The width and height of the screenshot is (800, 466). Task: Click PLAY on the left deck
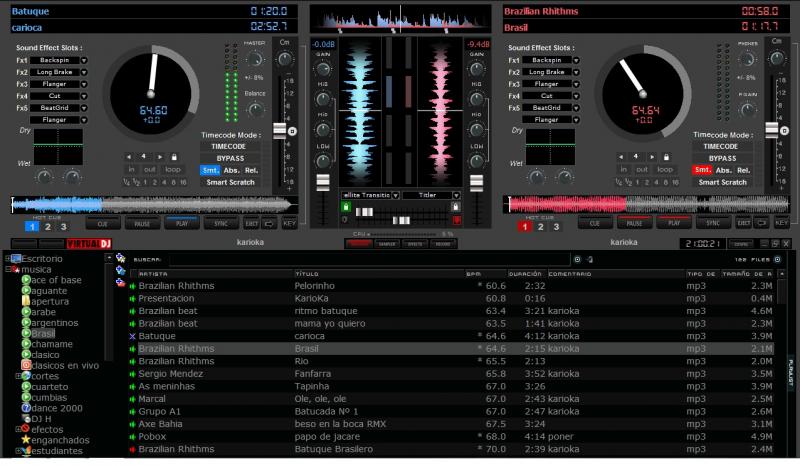pos(182,223)
